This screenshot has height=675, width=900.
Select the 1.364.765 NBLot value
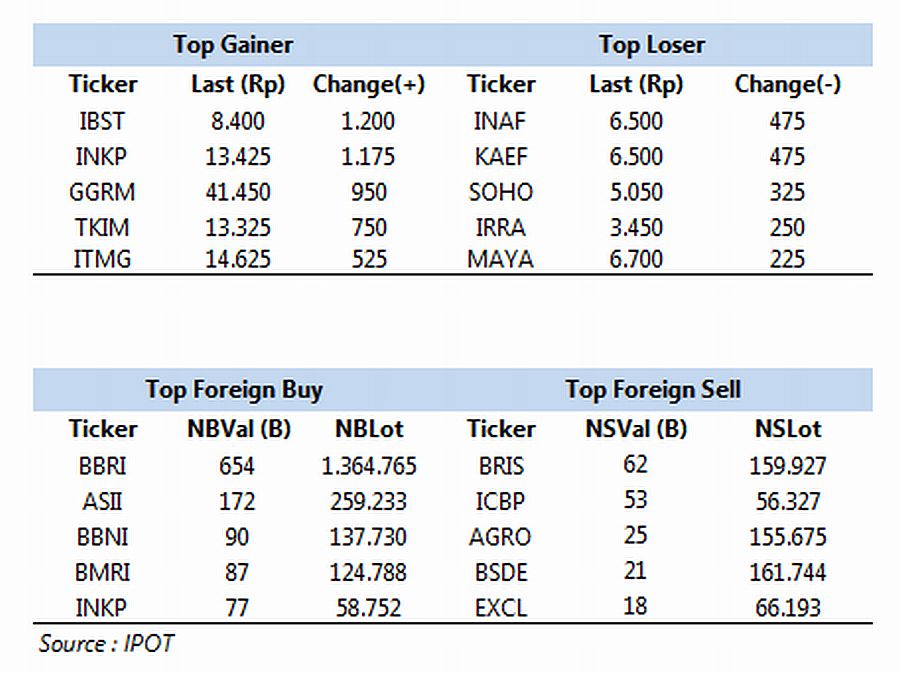pyautogui.click(x=368, y=466)
